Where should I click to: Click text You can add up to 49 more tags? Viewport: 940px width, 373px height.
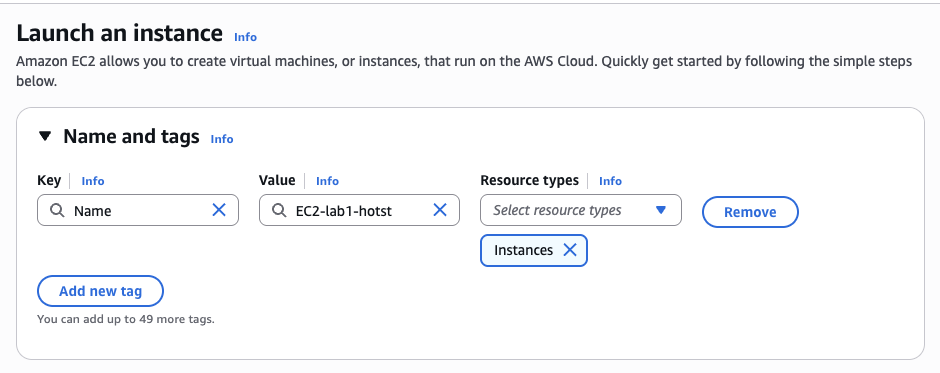[x=126, y=319]
